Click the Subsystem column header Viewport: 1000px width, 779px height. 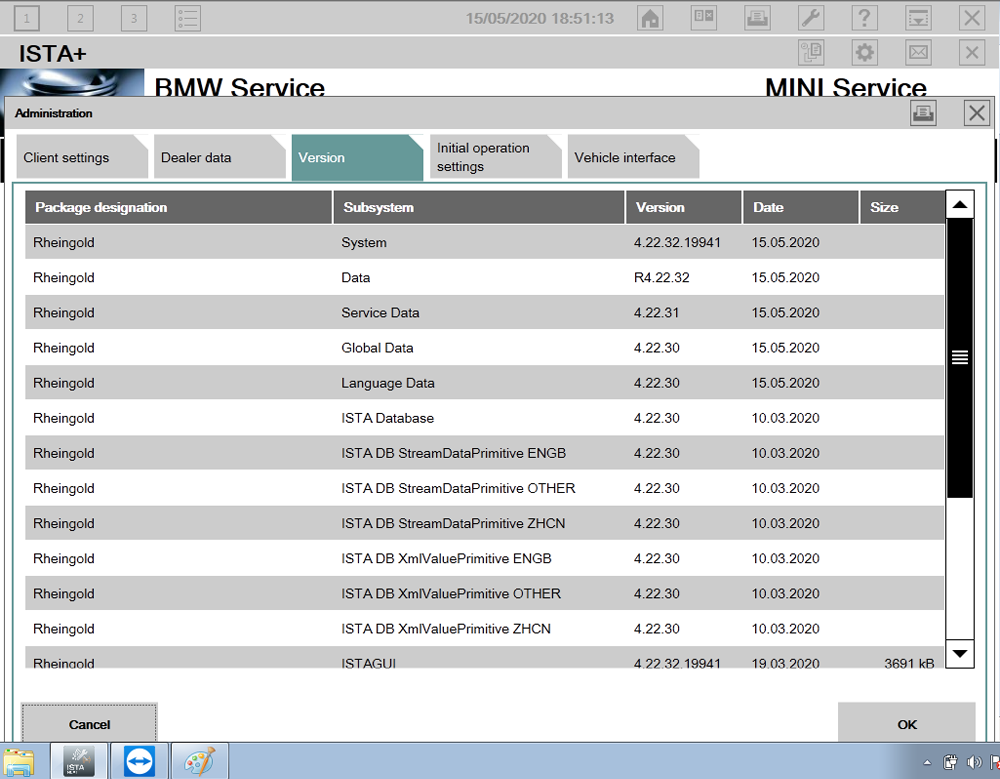pos(479,207)
